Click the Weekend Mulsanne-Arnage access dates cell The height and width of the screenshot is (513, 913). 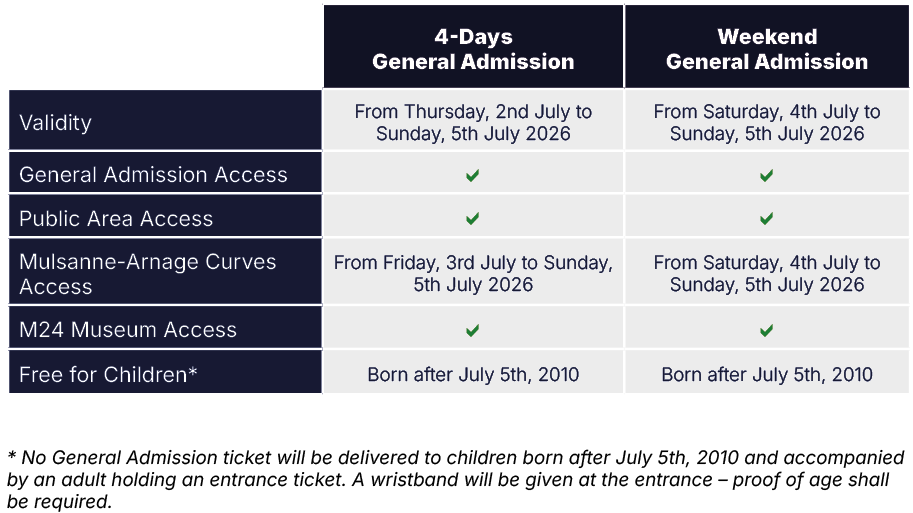(x=766, y=274)
